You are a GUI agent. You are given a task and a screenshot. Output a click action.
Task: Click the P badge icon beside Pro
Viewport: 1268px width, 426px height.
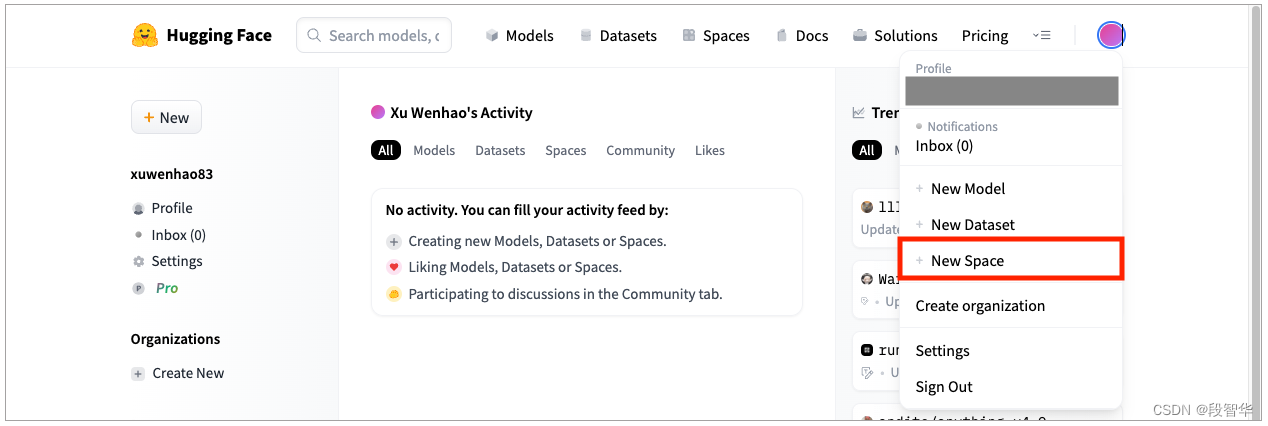[138, 288]
